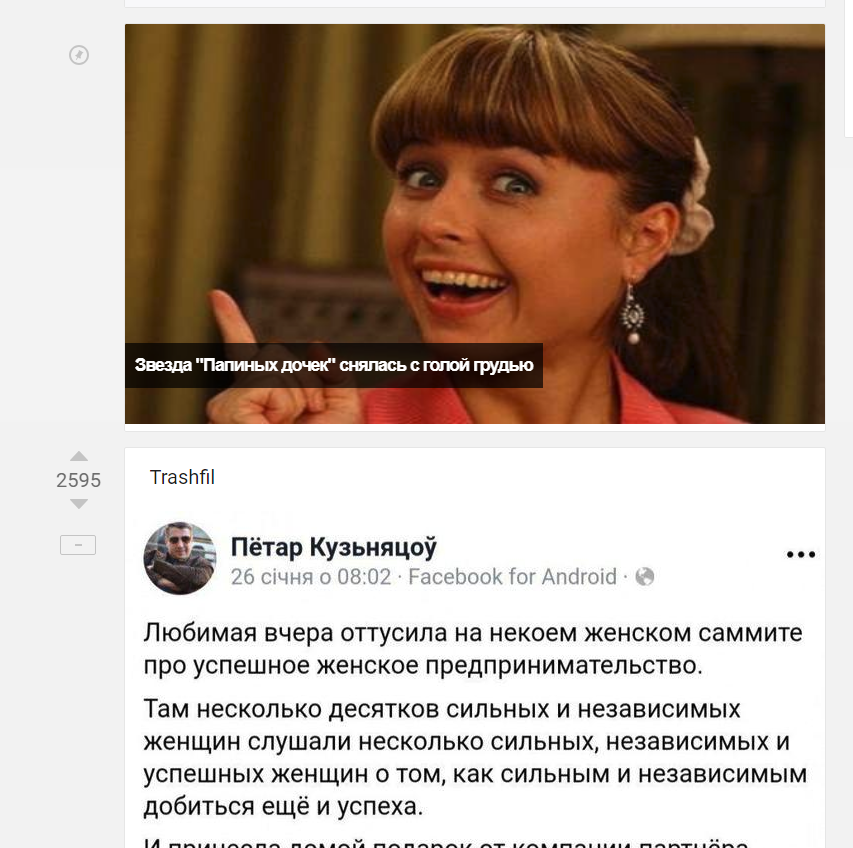This screenshot has width=853, height=848.
Task: Click the public globe visibility icon
Action: 645,577
